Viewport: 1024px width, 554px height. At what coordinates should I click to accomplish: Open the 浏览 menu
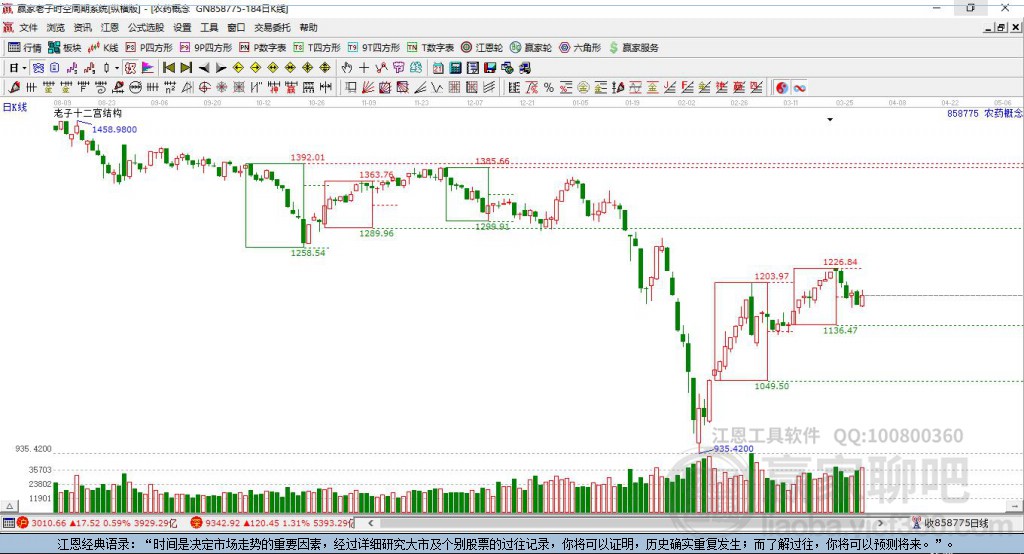click(56, 27)
